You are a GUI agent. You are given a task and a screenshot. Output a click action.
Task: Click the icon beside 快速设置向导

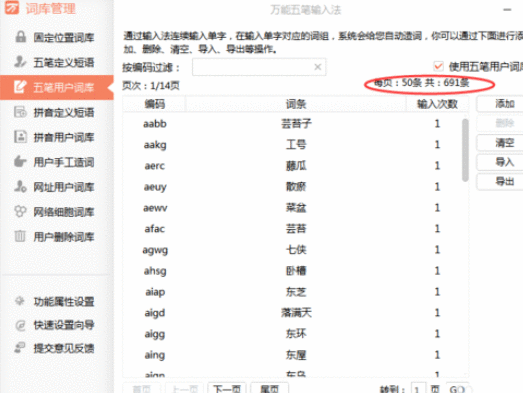click(x=20, y=325)
